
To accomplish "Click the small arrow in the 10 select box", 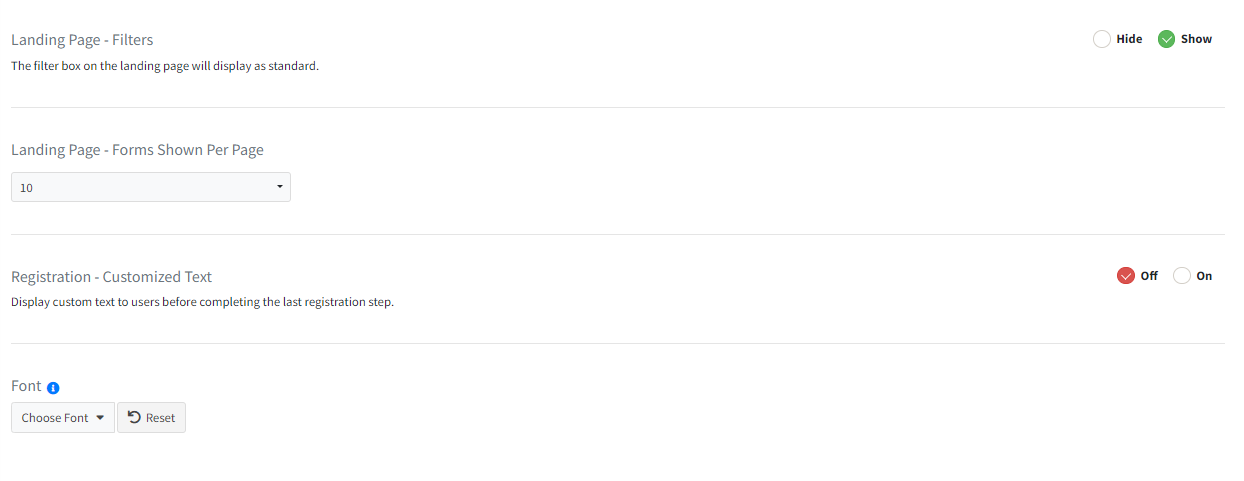I will click(x=279, y=187).
